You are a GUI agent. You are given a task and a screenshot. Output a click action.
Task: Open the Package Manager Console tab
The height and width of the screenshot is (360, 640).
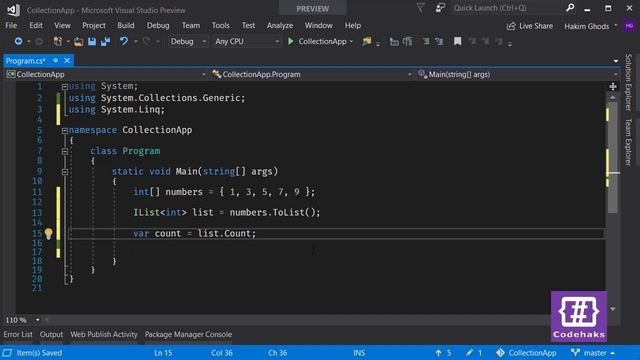[x=188, y=334]
